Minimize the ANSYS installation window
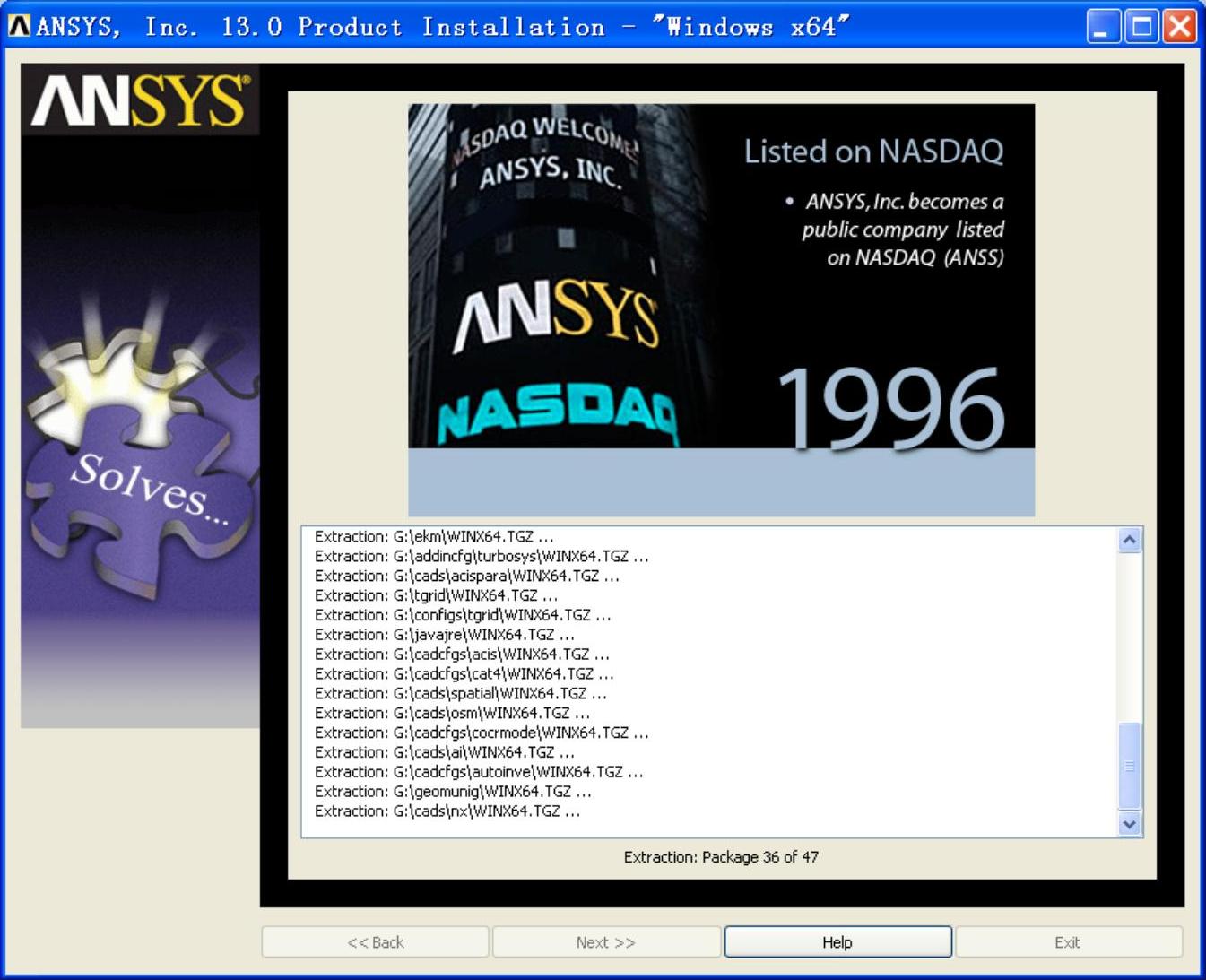1206x980 pixels. point(1104,27)
